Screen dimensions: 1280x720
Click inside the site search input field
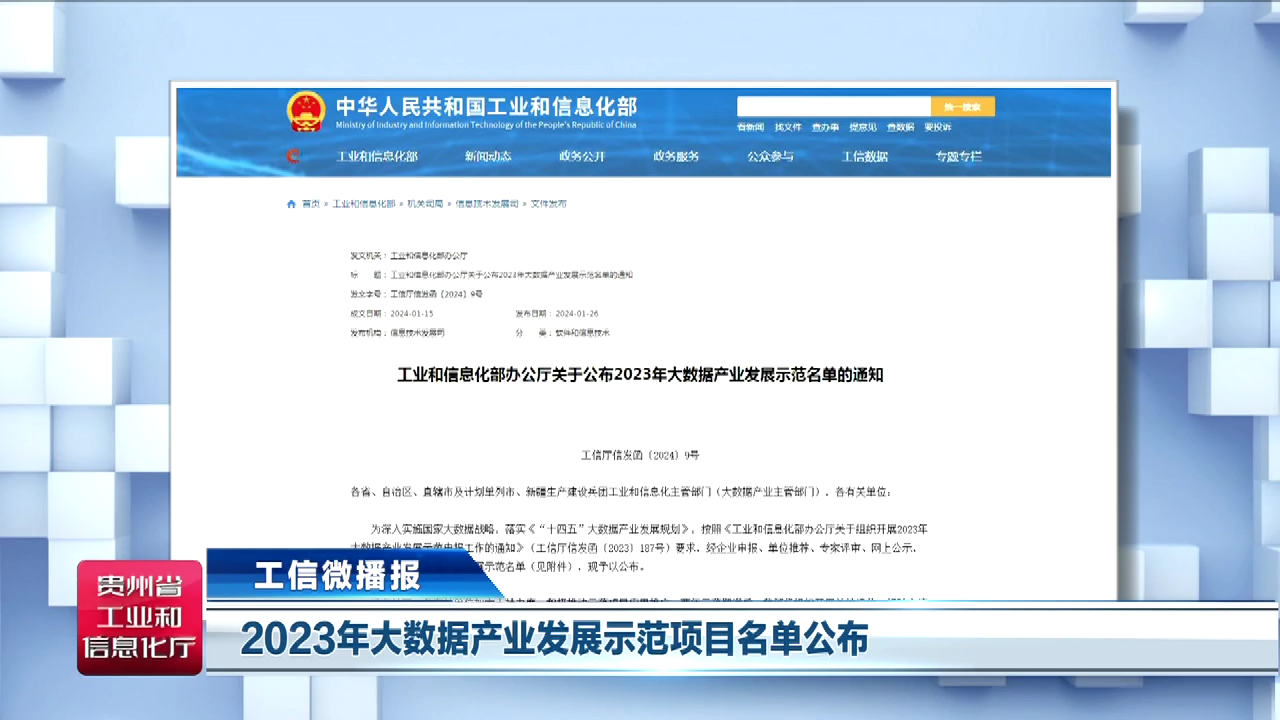[x=833, y=107]
